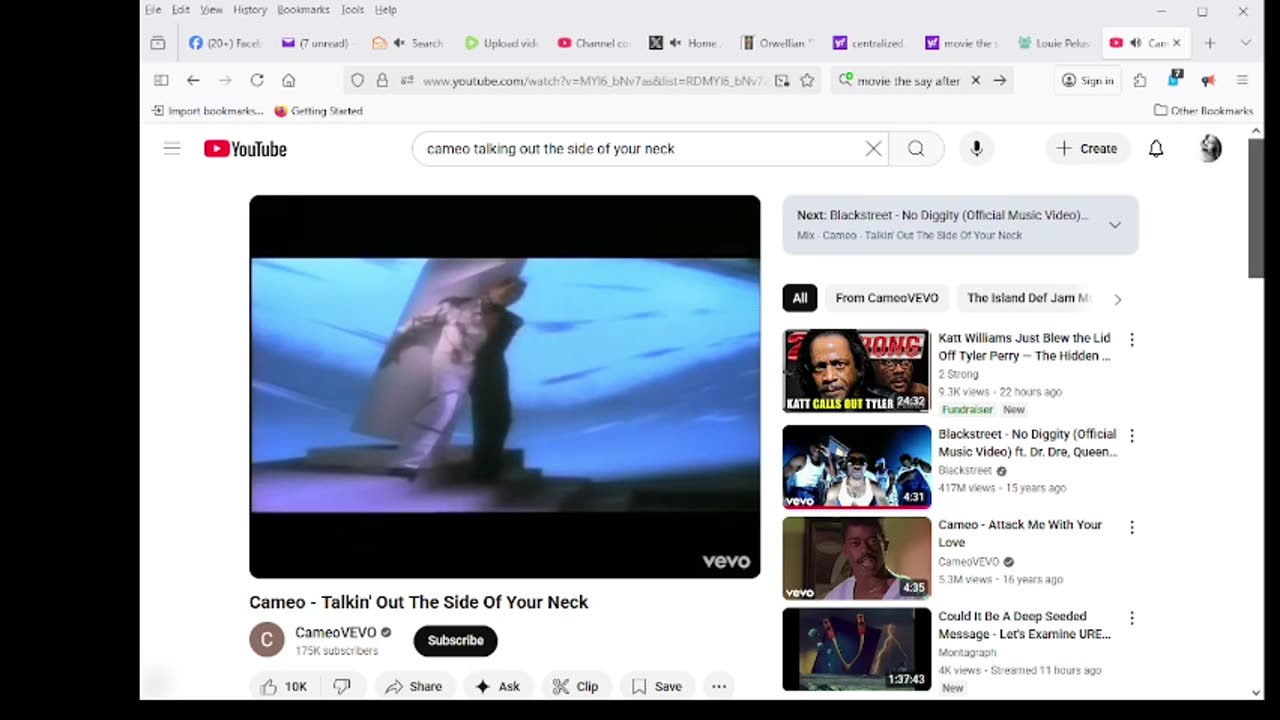The width and height of the screenshot is (1280, 720).
Task: Toggle the Firefox sidebar button
Action: click(x=161, y=80)
